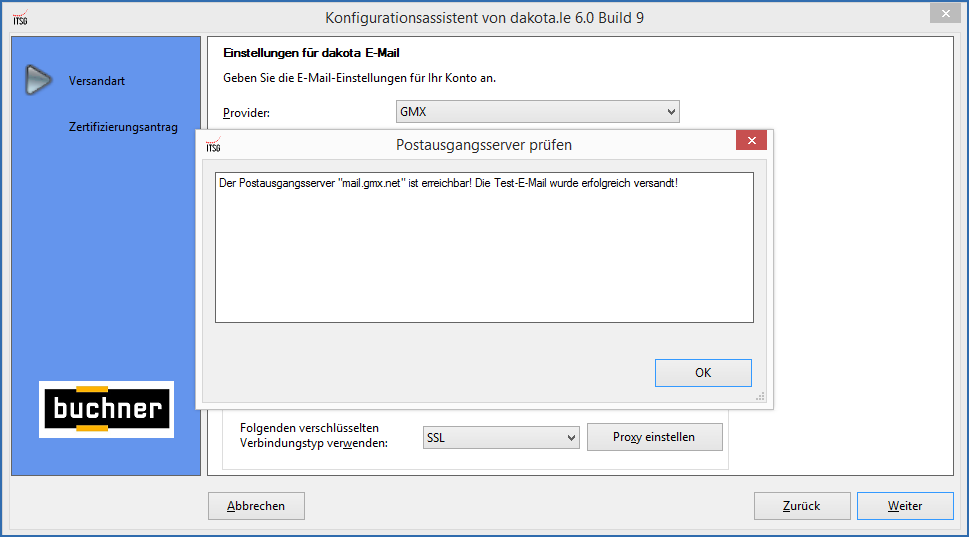
Task: Select the Zertifizierungsantrag step
Action: [123, 127]
